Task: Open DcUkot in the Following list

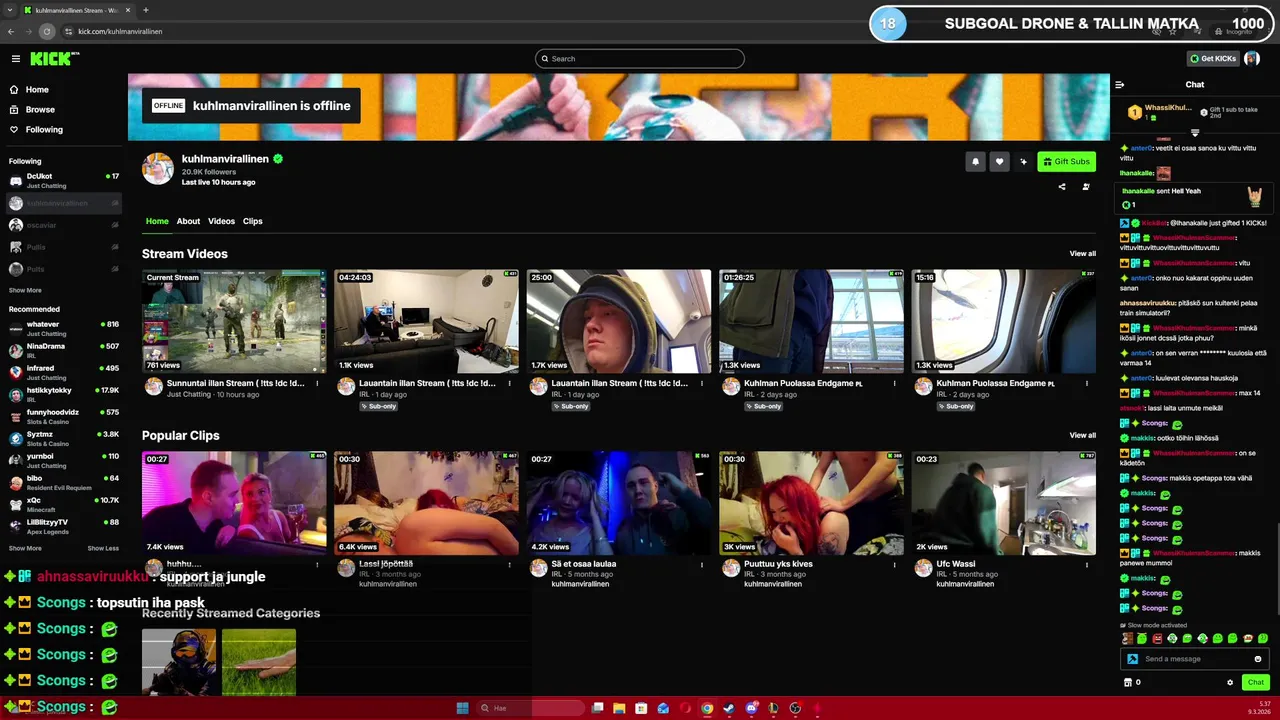Action: 64,180
